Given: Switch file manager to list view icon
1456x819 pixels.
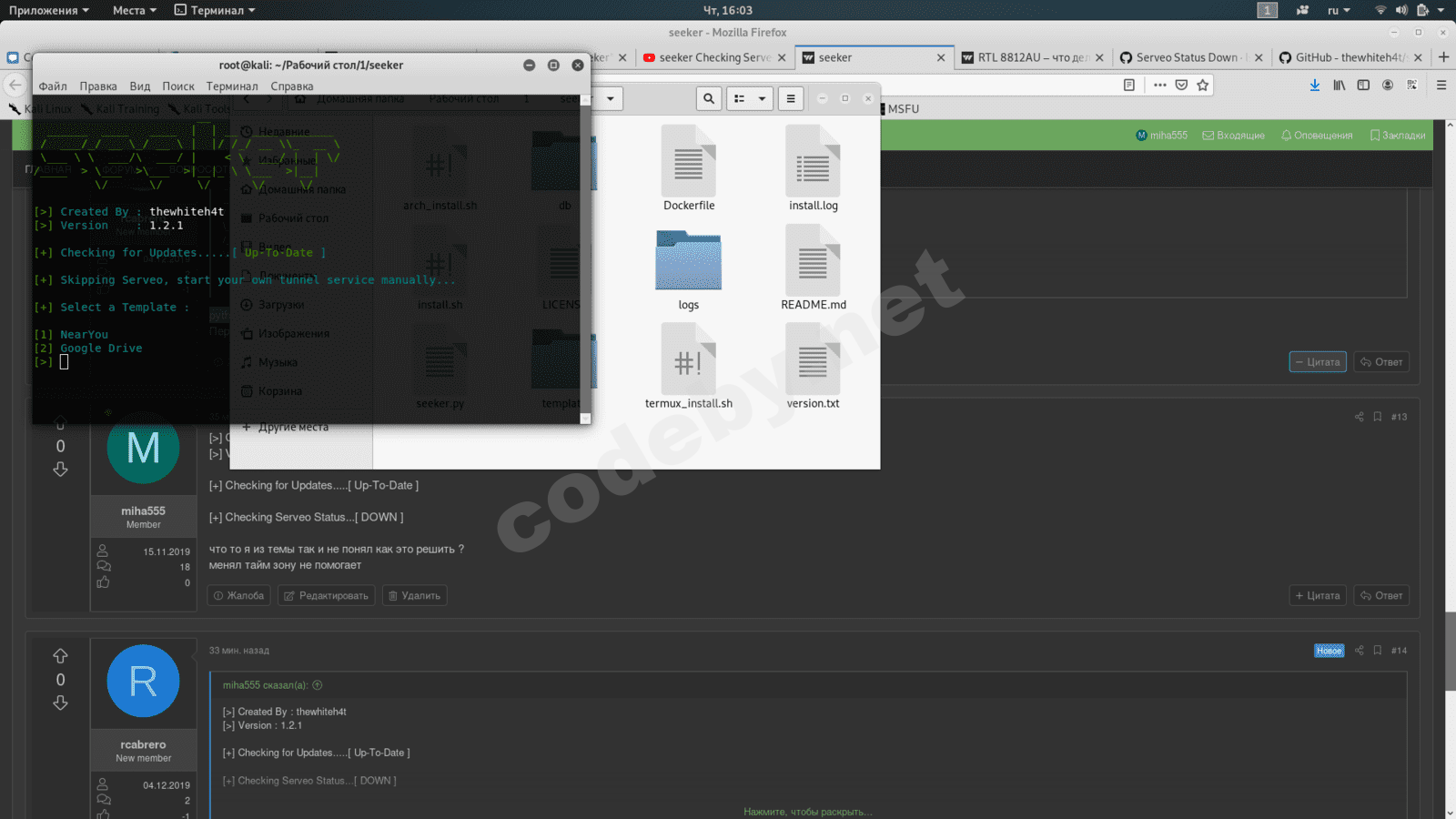Looking at the screenshot, I should click(x=740, y=98).
